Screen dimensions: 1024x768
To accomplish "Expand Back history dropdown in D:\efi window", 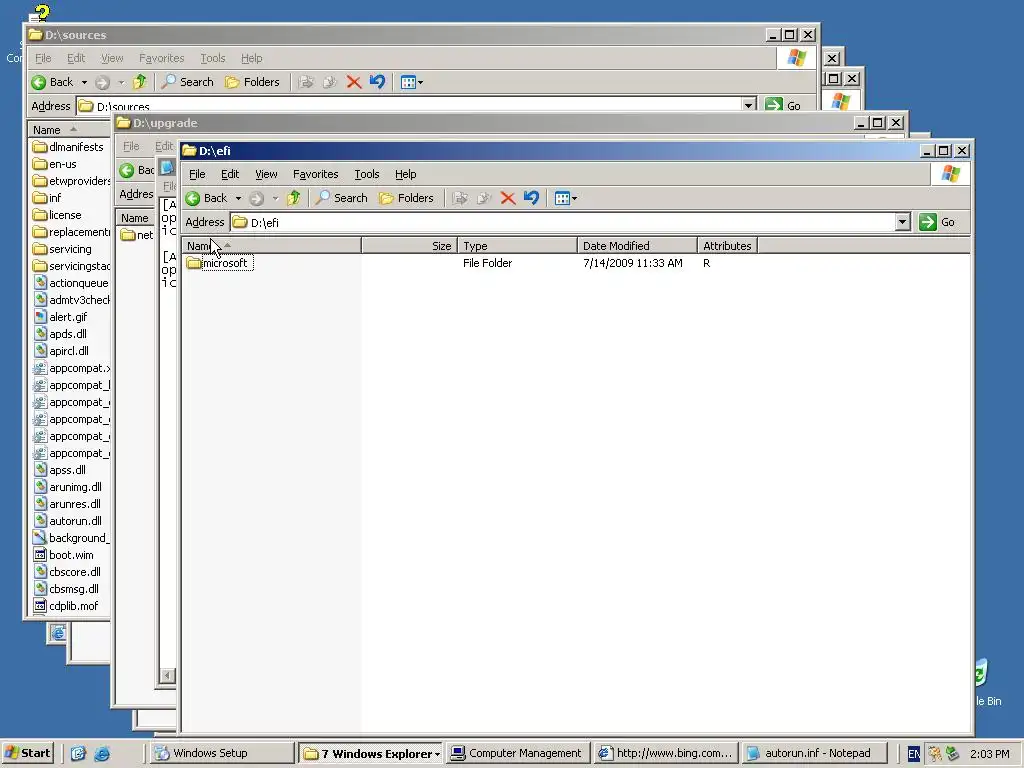I will click(x=238, y=198).
